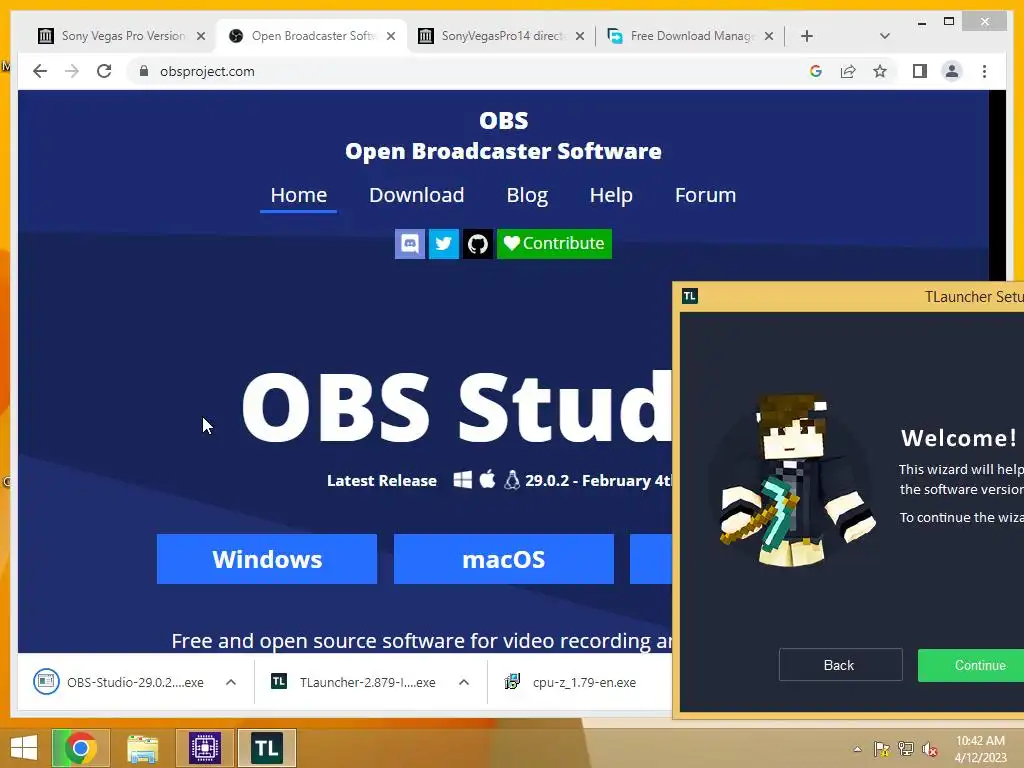Show hidden system tray icons
This screenshot has height=768, width=1024.
[857, 749]
